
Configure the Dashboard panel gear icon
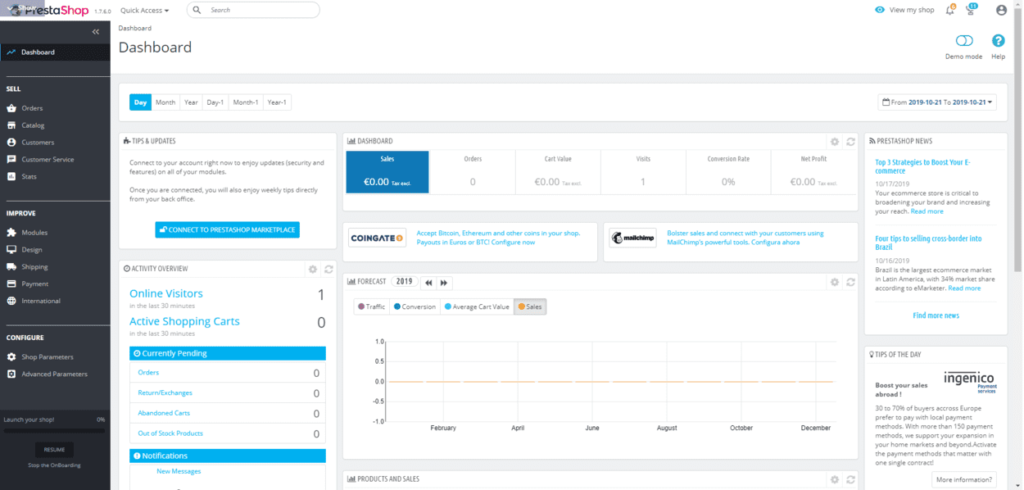click(834, 141)
